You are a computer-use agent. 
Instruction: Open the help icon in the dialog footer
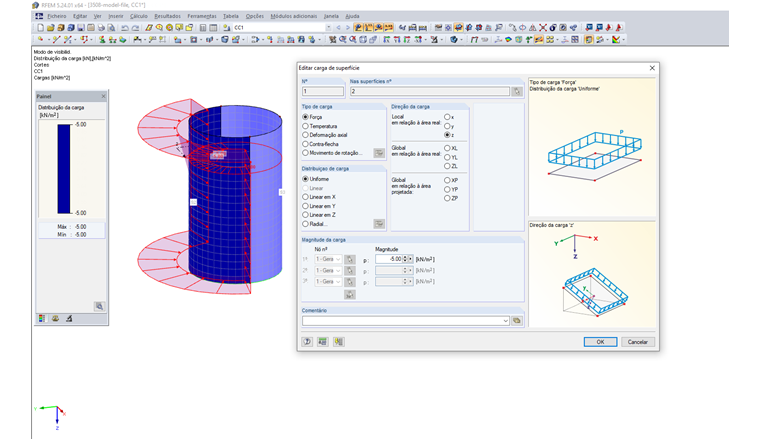(x=307, y=342)
